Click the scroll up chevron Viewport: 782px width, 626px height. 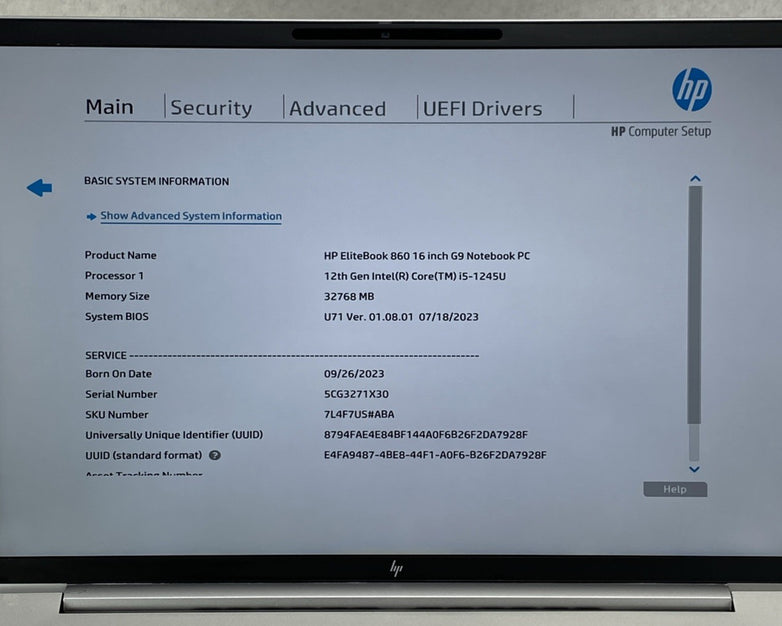click(695, 179)
